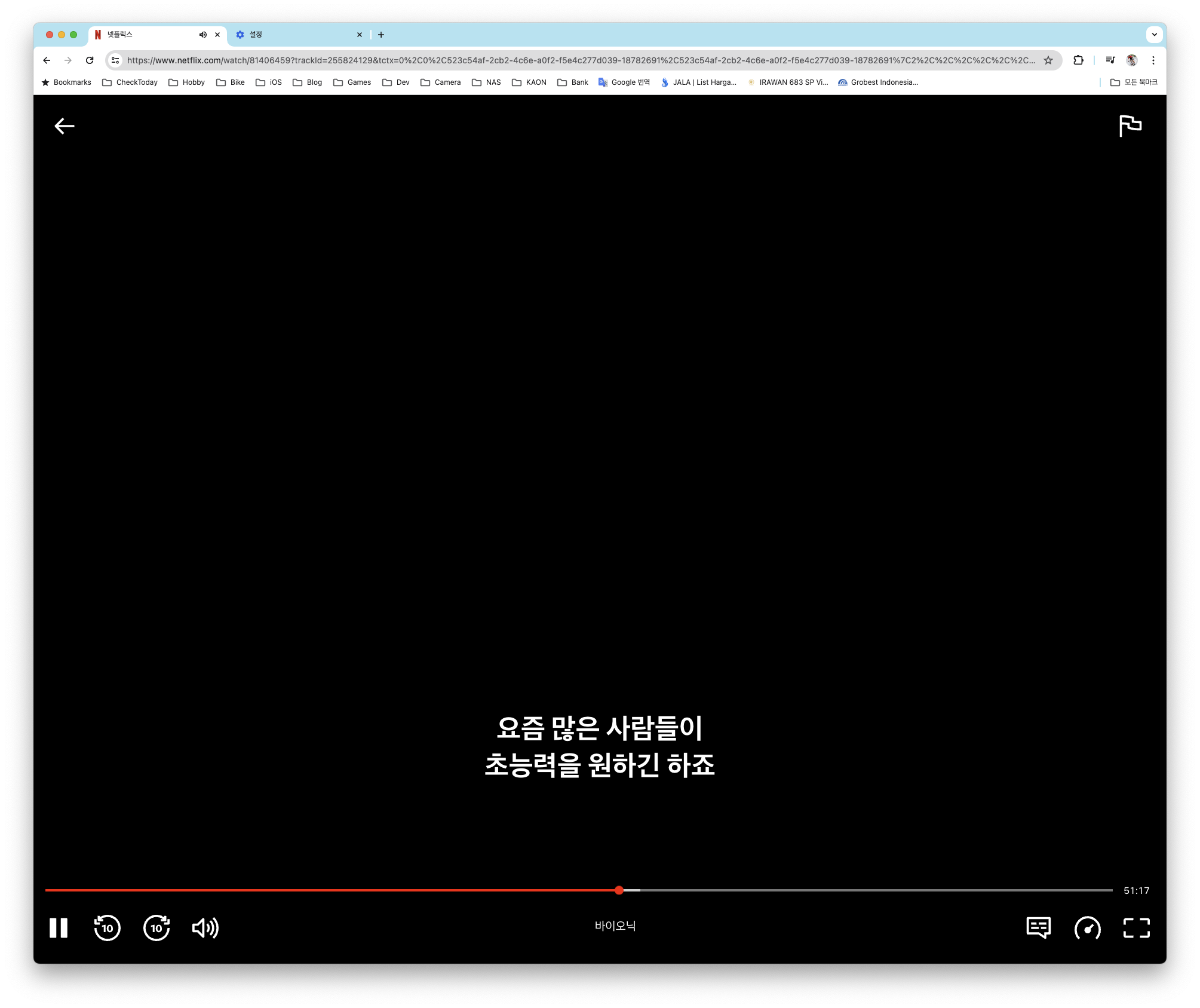This screenshot has height=1008, width=1200.
Task: Open a new browser tab
Action: pyautogui.click(x=381, y=35)
